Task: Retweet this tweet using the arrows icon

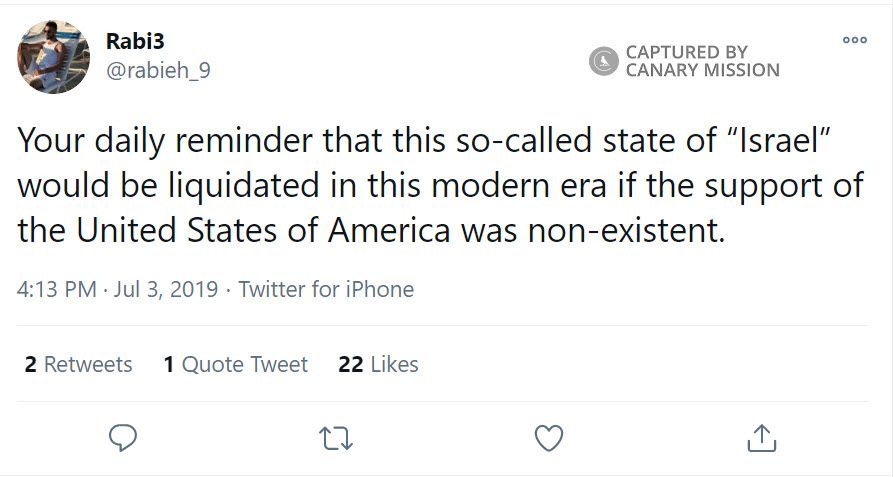Action: pos(335,437)
